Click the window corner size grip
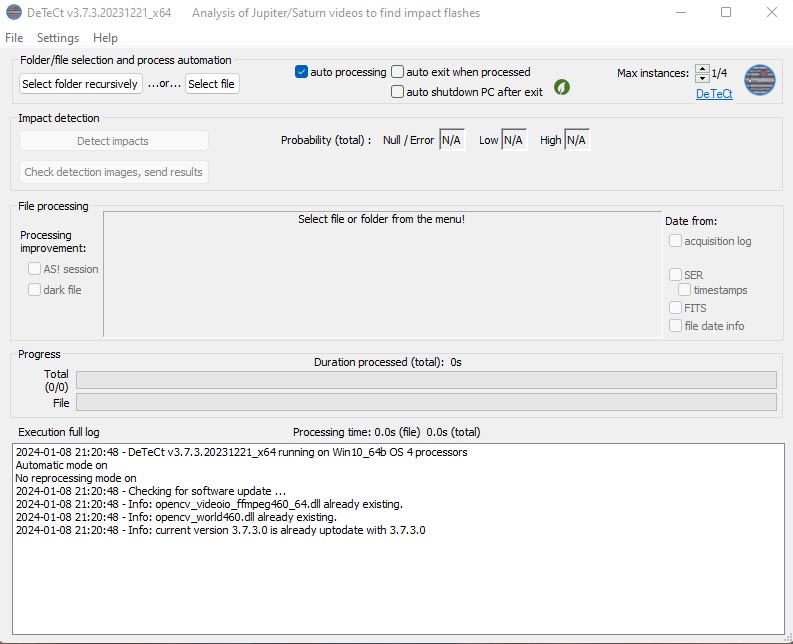793x644 pixels. pos(788,639)
